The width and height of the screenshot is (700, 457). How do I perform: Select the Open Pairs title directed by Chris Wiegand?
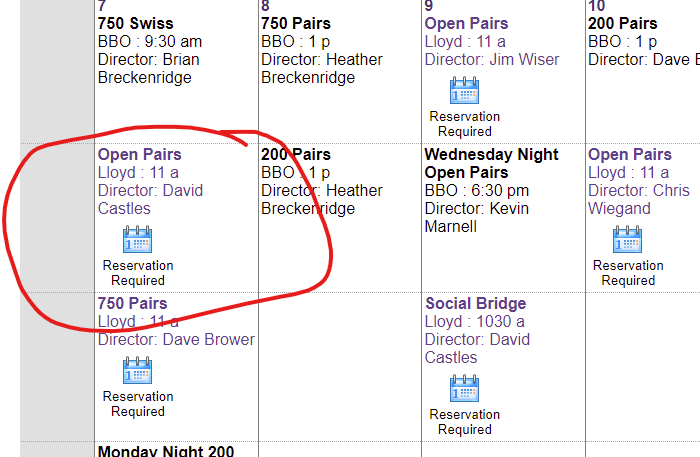[629, 155]
